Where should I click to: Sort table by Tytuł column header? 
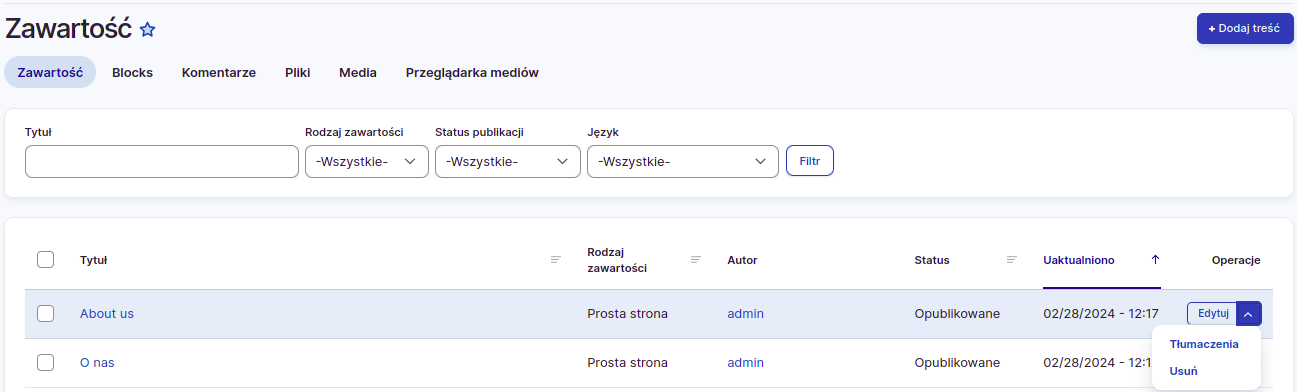pos(94,260)
